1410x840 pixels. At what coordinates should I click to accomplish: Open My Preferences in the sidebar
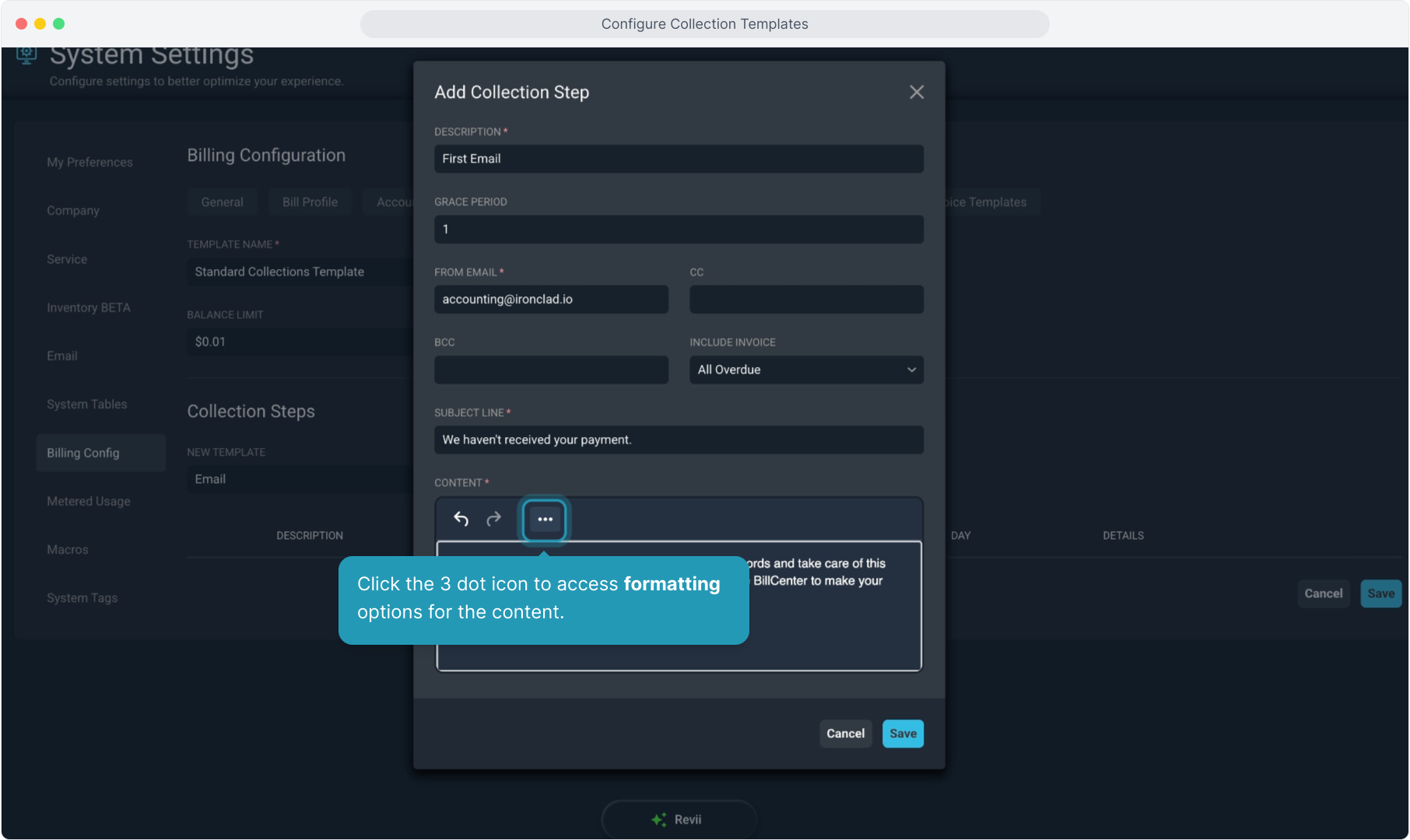89,163
